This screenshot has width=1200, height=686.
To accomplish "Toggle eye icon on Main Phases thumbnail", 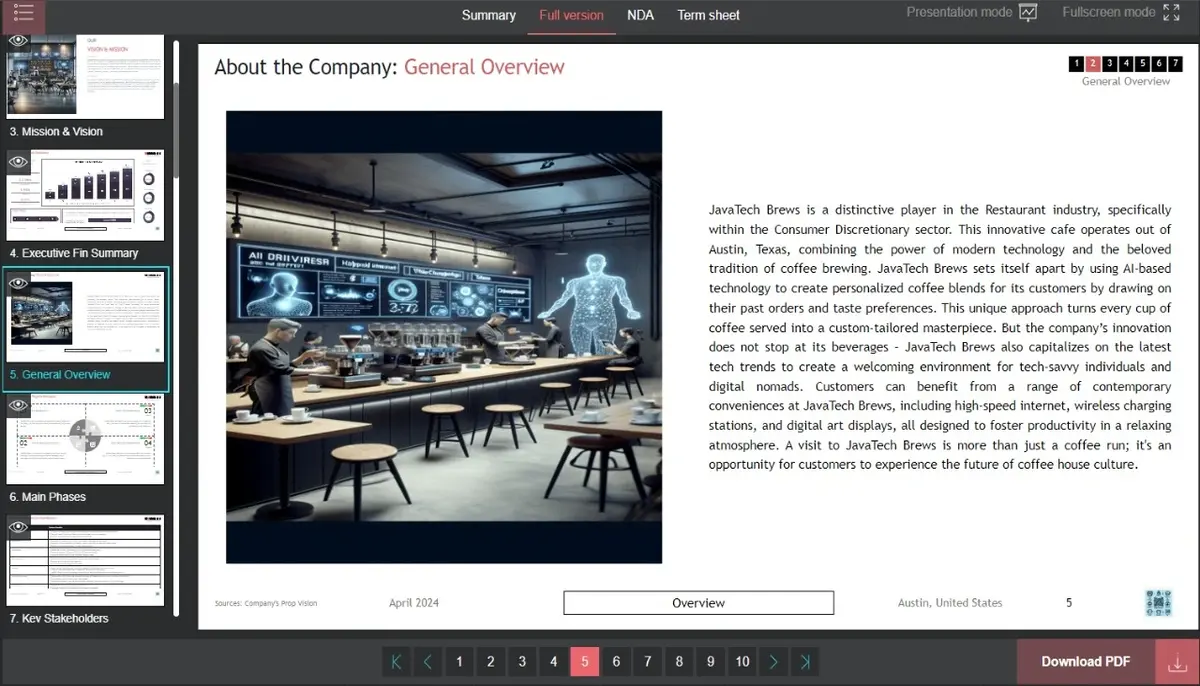I will click(18, 405).
